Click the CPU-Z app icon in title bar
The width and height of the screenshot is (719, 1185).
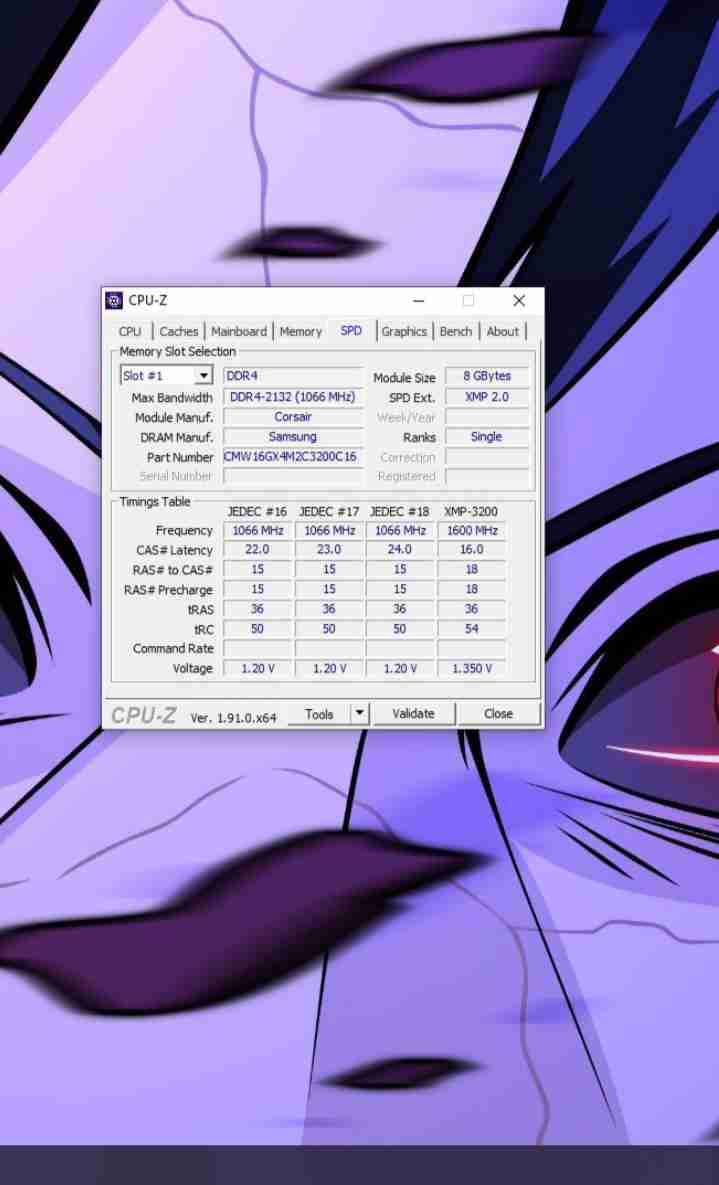pos(114,301)
